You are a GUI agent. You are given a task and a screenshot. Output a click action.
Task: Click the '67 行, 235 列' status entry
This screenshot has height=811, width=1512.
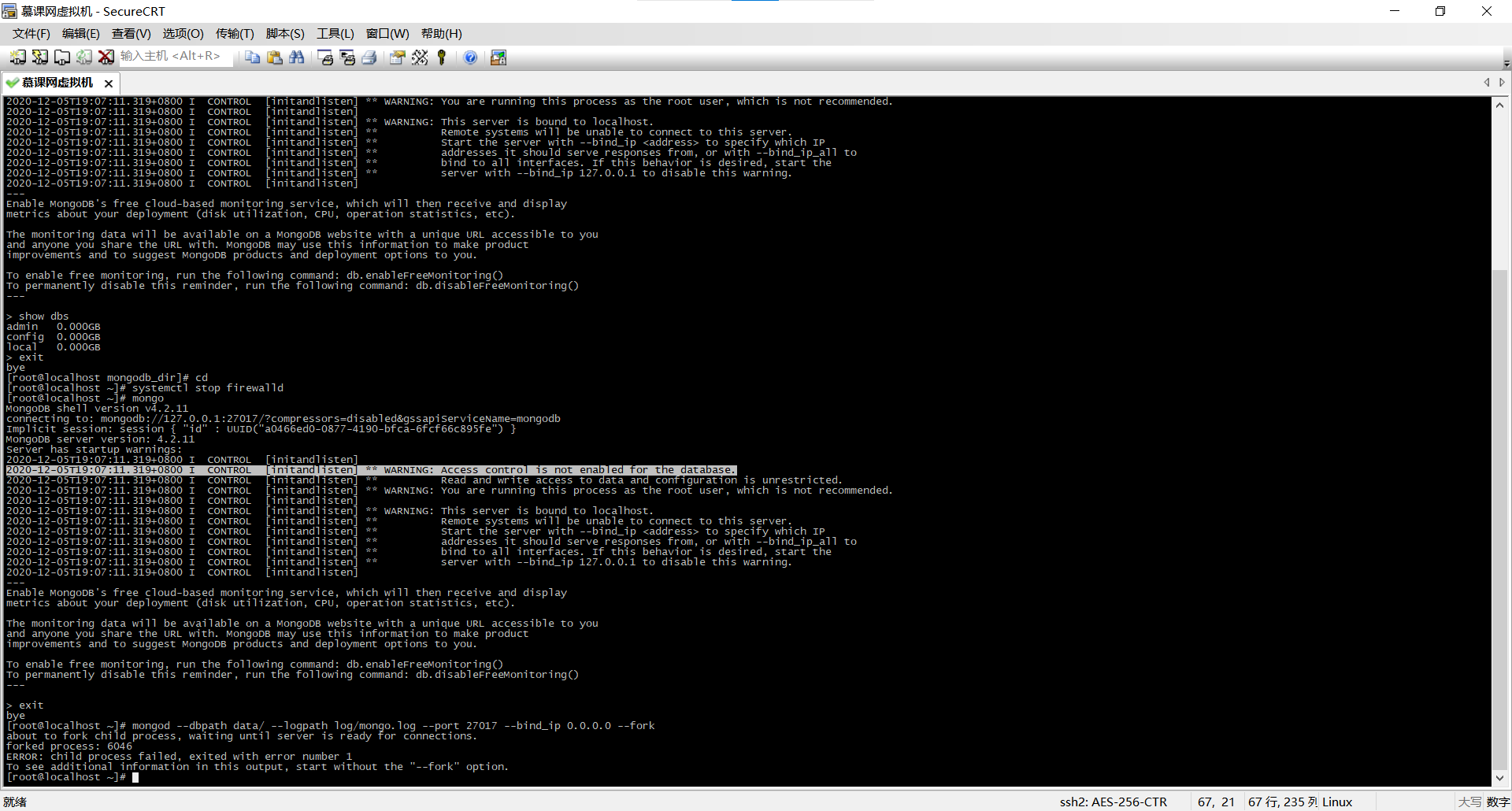tap(1282, 802)
